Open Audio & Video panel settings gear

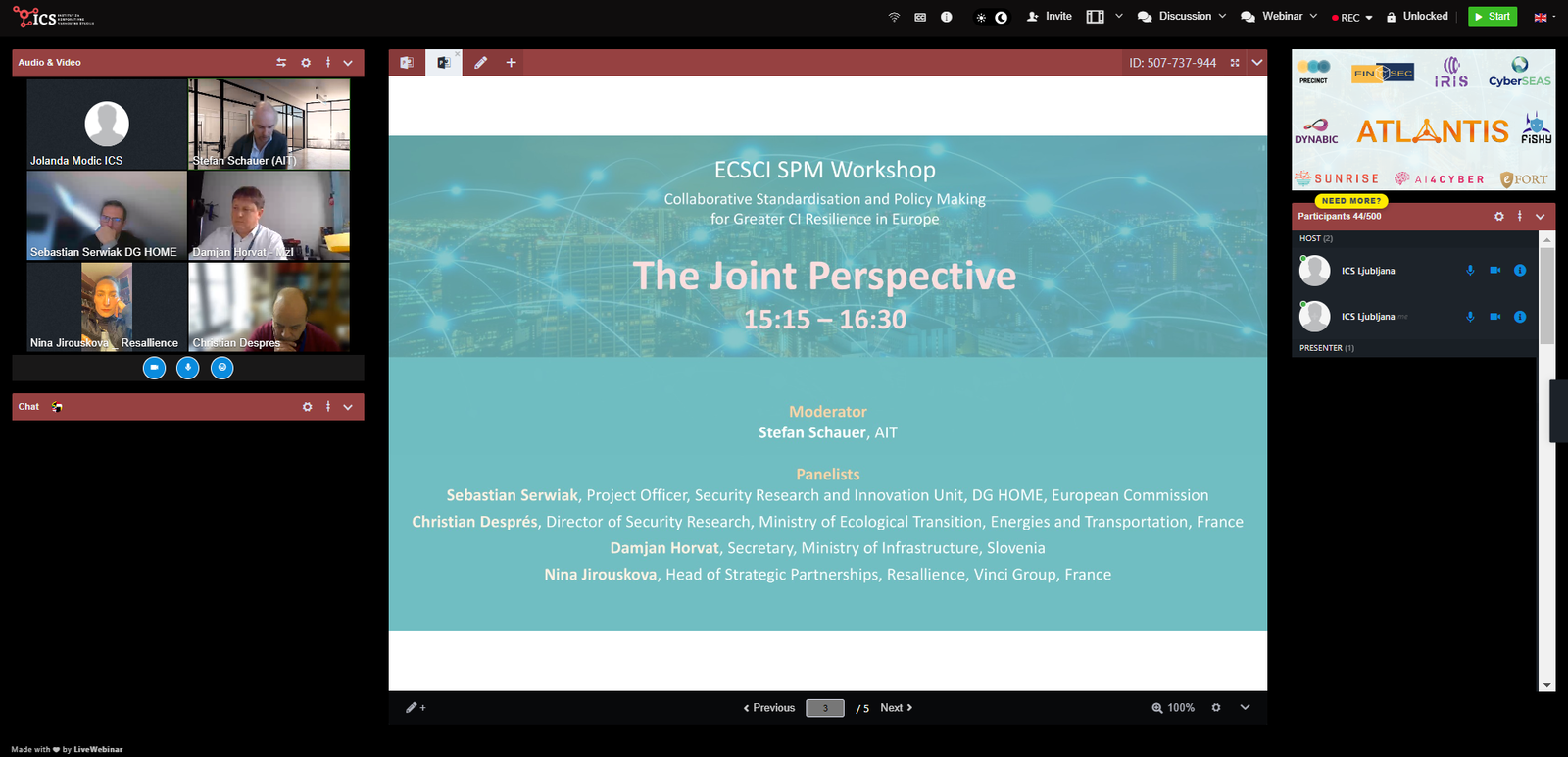point(306,63)
